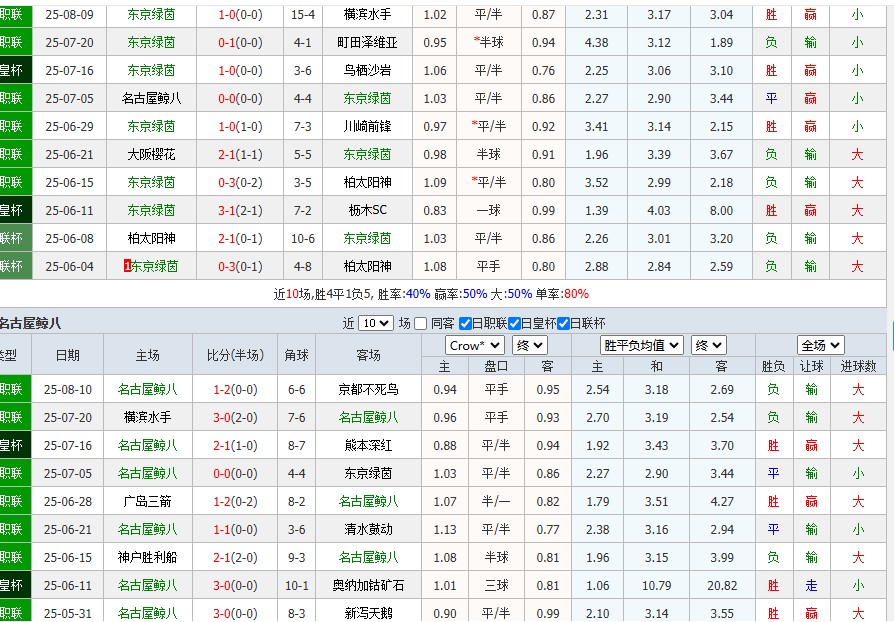894x622 pixels.
Task: Enable the 同客 filter checkbox
Action: tap(419, 323)
